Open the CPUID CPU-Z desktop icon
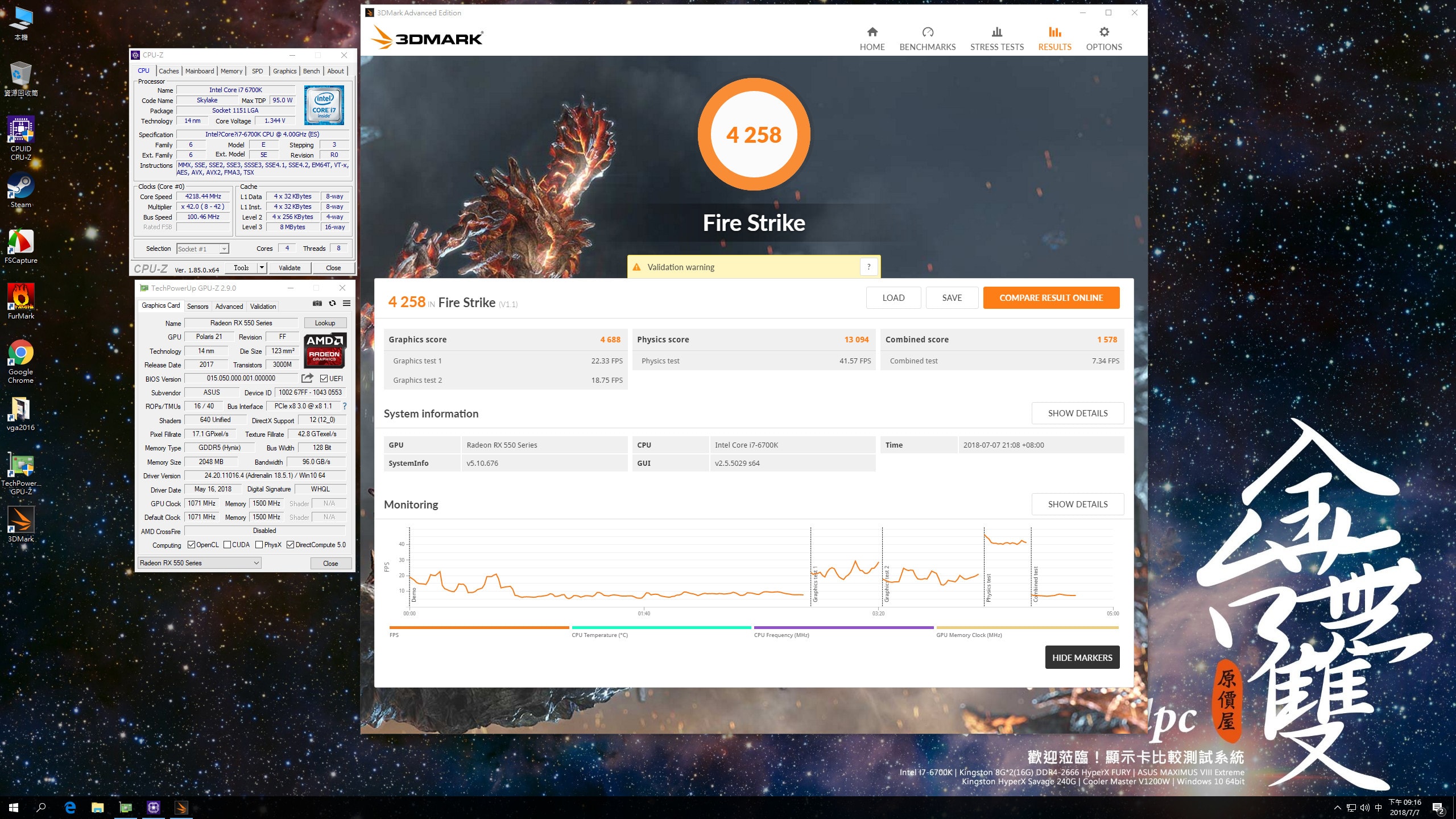 click(x=21, y=138)
